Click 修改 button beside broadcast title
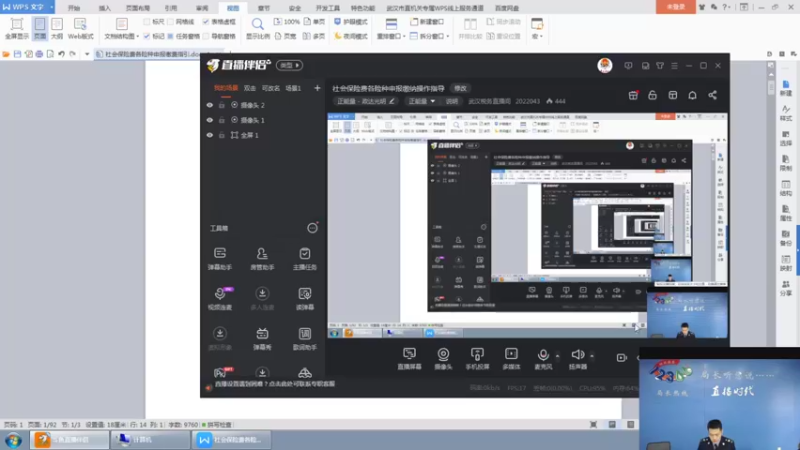The height and width of the screenshot is (450, 800). click(460, 88)
